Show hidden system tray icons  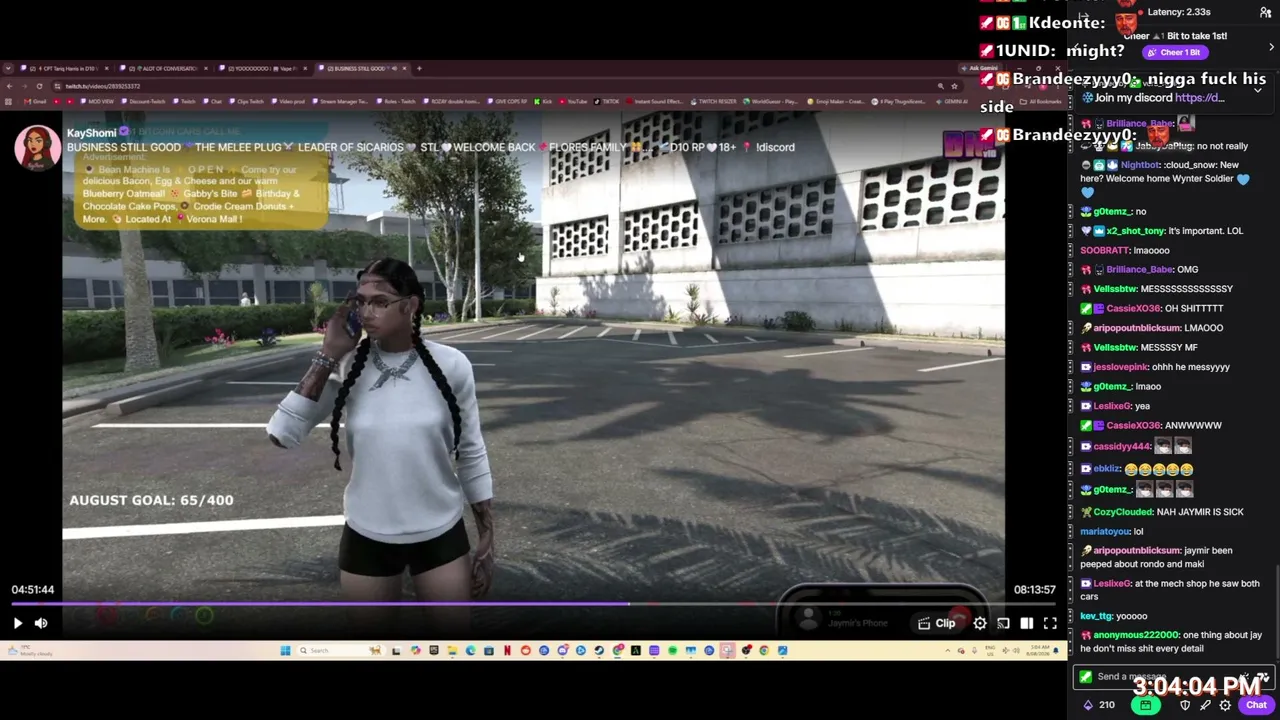tap(948, 651)
